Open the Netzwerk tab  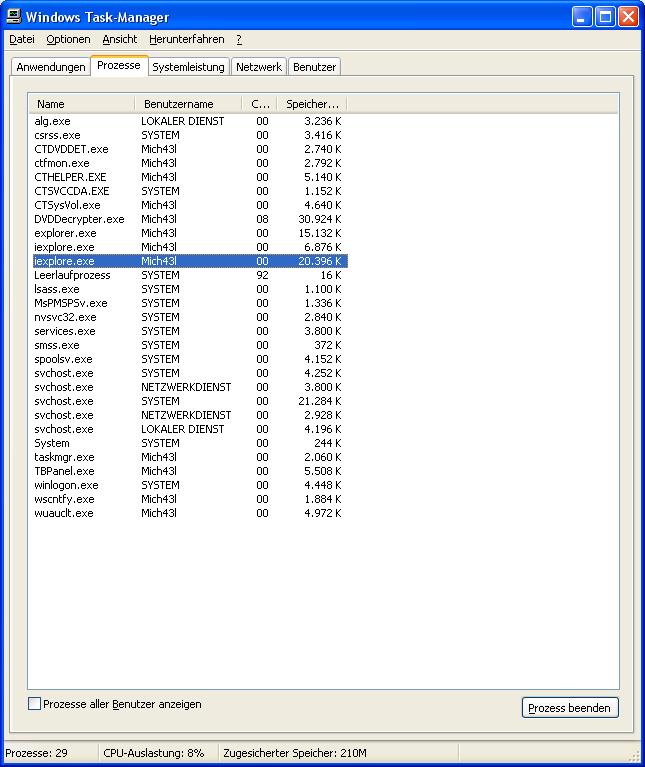259,67
